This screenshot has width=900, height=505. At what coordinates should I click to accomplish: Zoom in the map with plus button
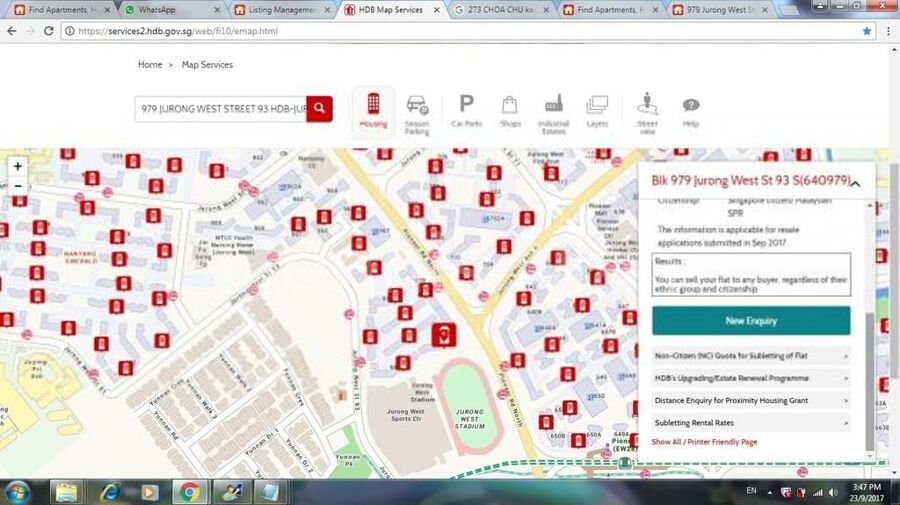pyautogui.click(x=18, y=166)
